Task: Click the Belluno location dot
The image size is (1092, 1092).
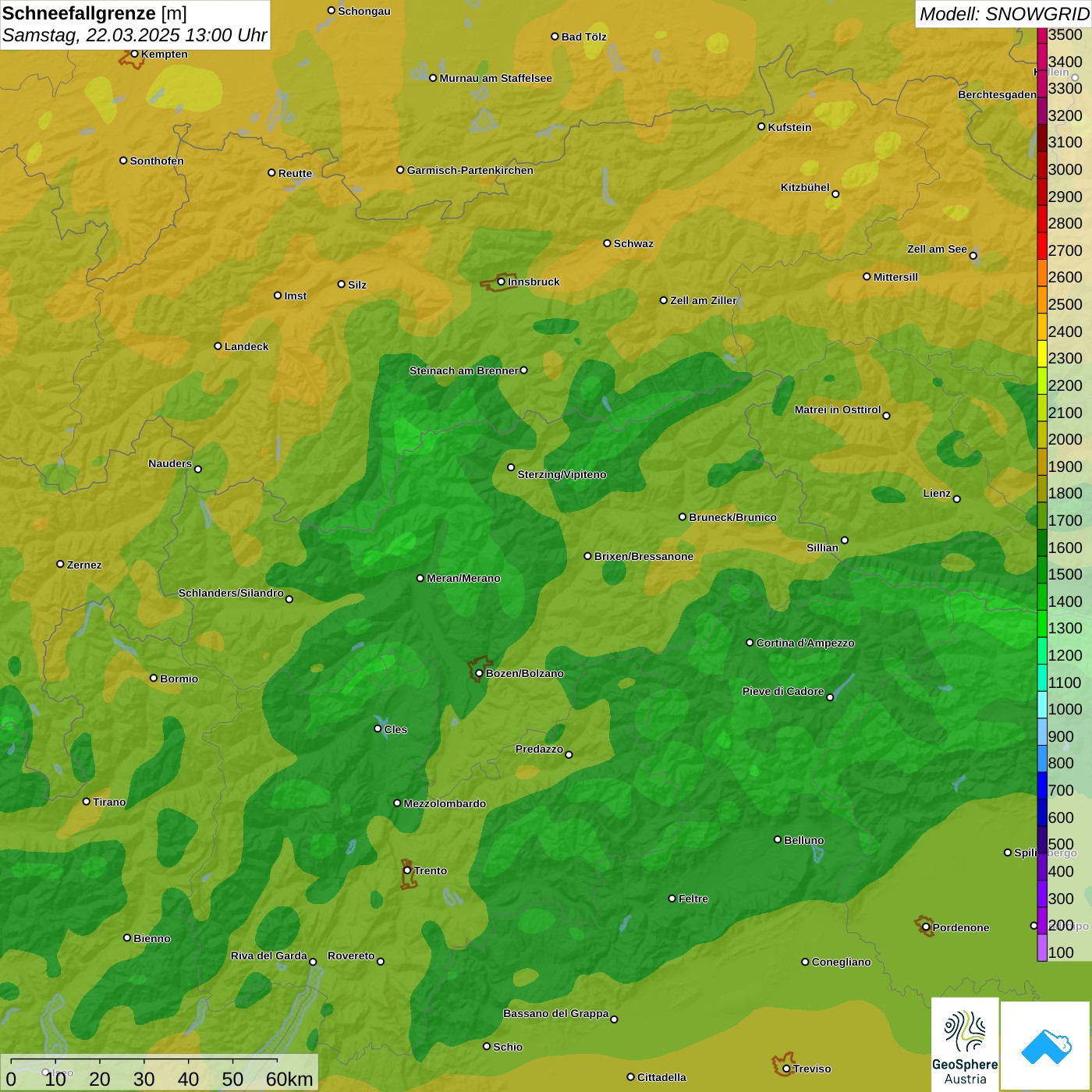Action: (778, 839)
